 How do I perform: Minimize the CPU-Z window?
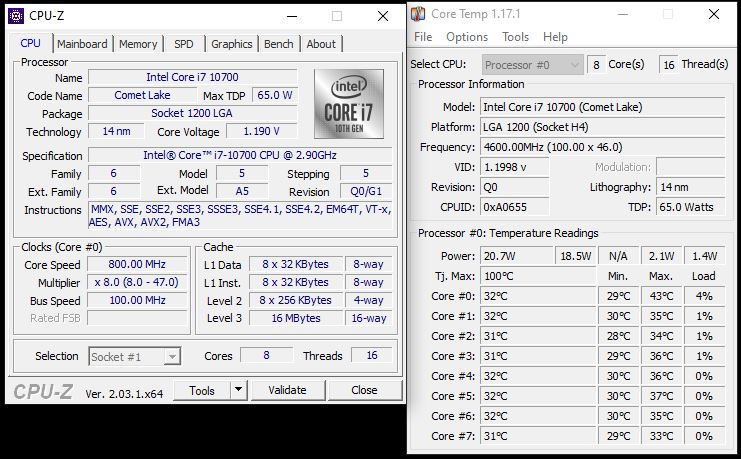290,16
